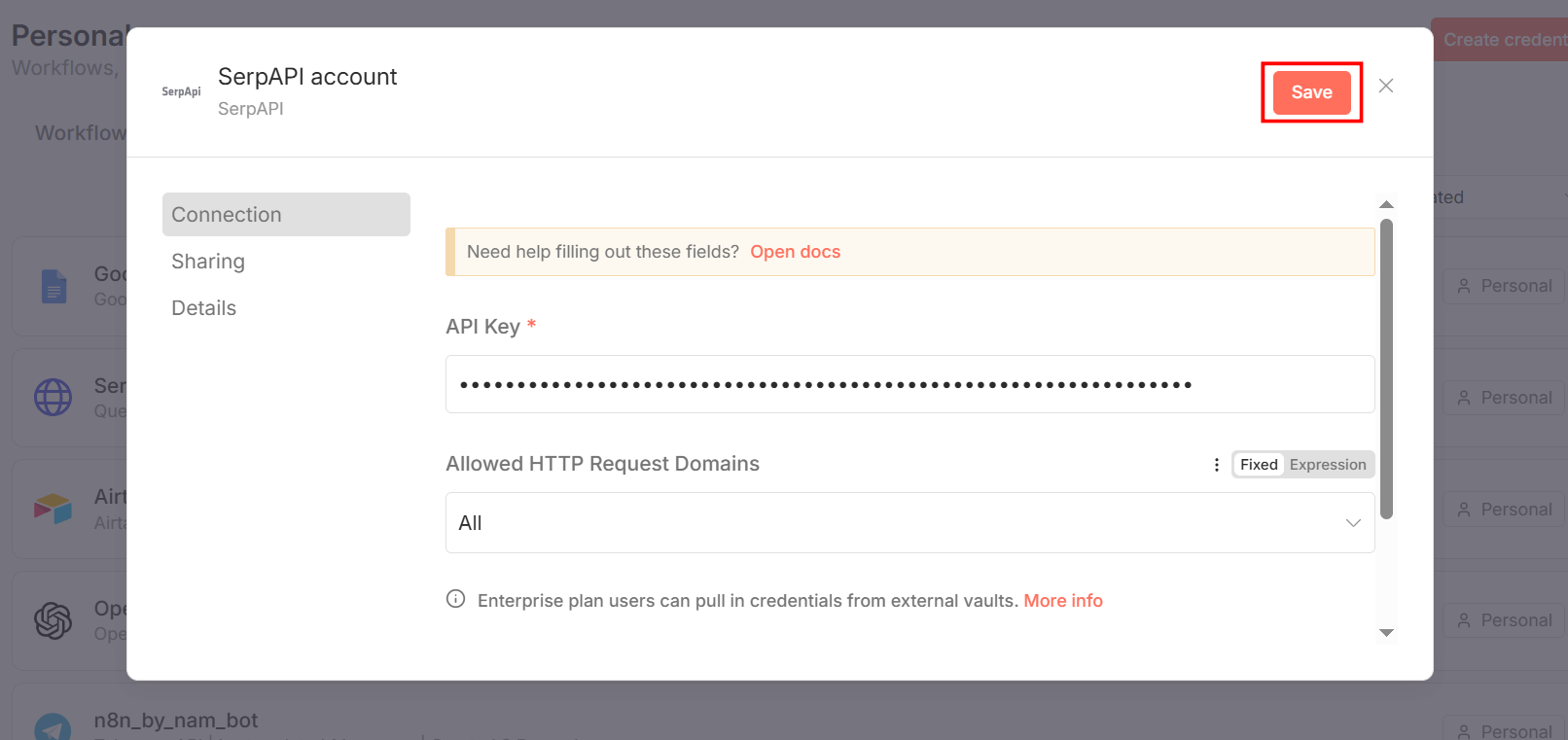1568x740 pixels.
Task: Open the docs link
Action: point(795,252)
